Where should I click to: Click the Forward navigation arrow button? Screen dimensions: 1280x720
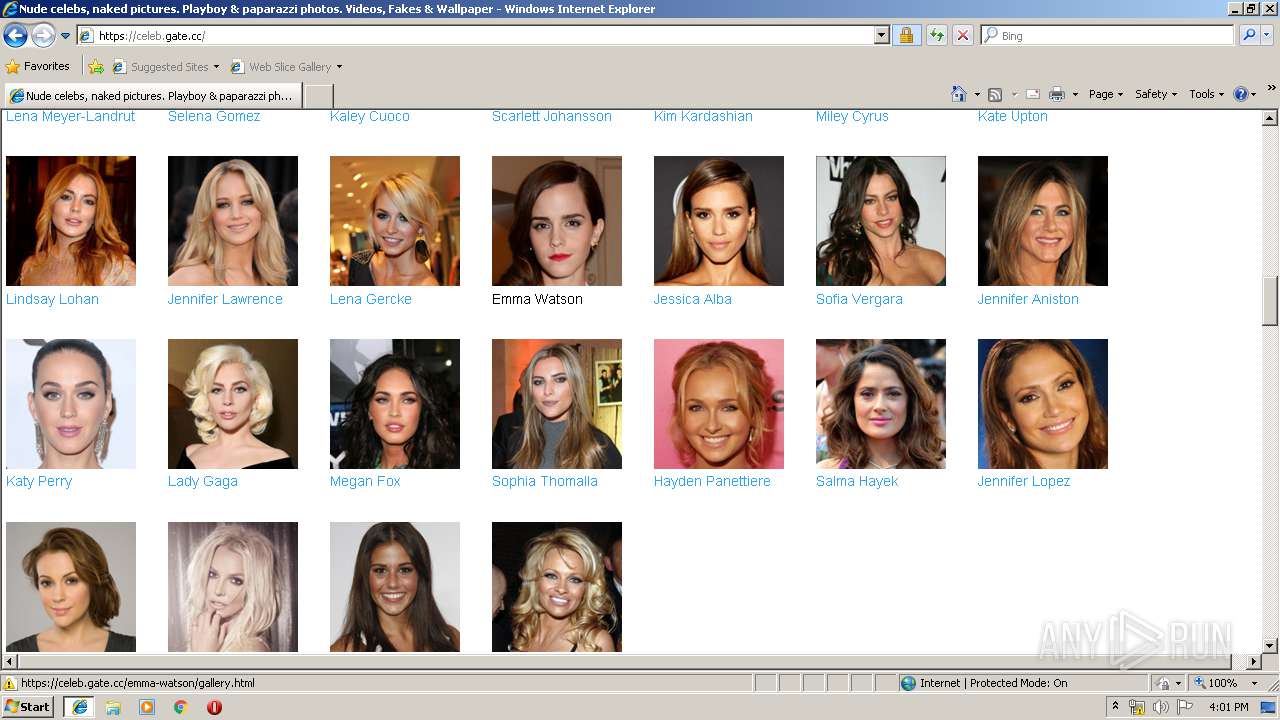coord(43,36)
